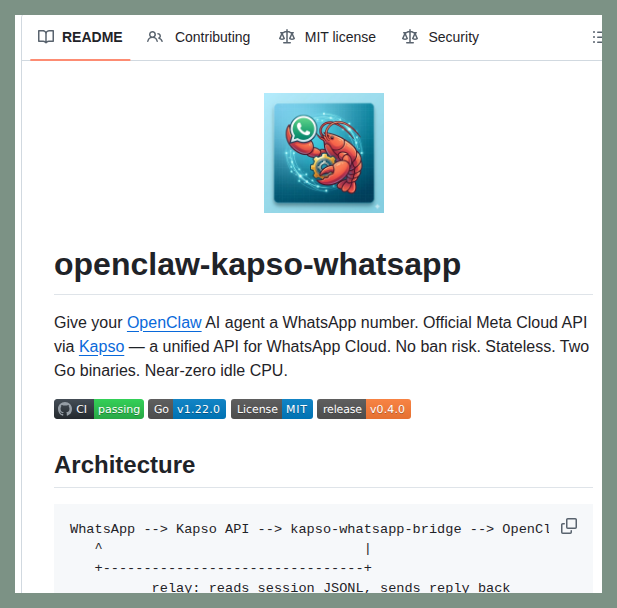Click the Contributing people icon
Image resolution: width=617 pixels, height=608 pixels.
coord(155,37)
